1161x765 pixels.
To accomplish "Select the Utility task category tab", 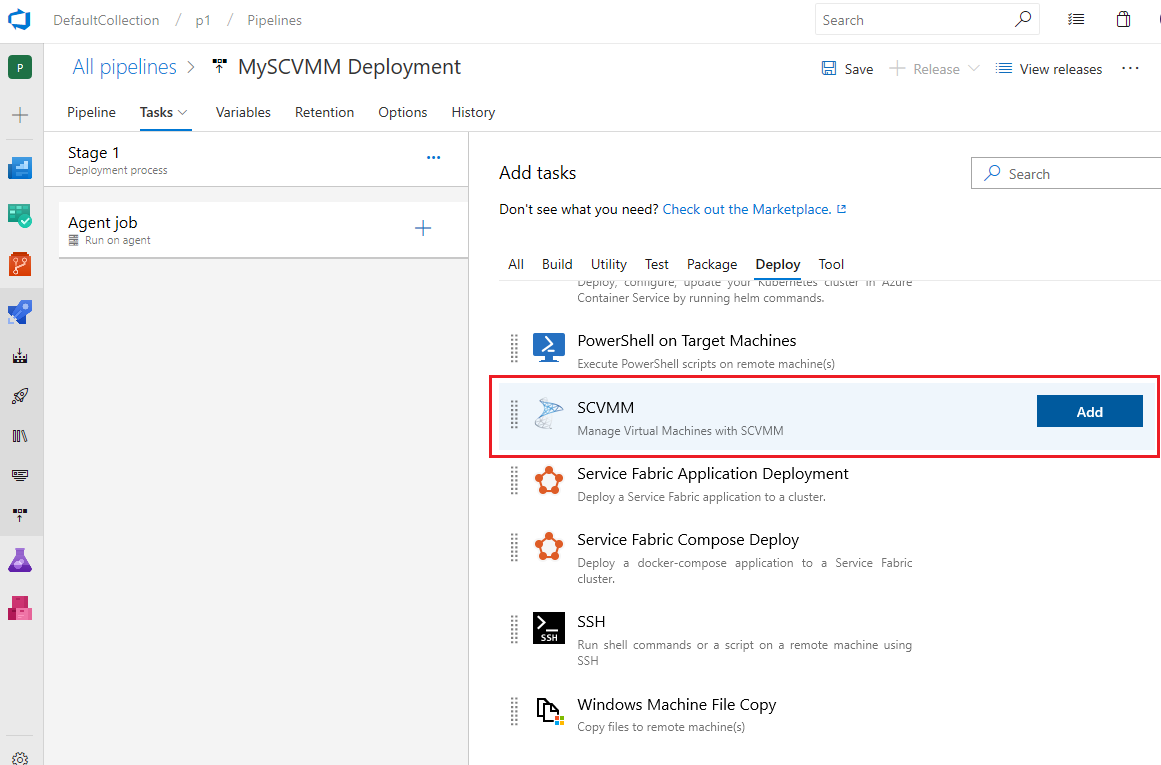I will (609, 264).
